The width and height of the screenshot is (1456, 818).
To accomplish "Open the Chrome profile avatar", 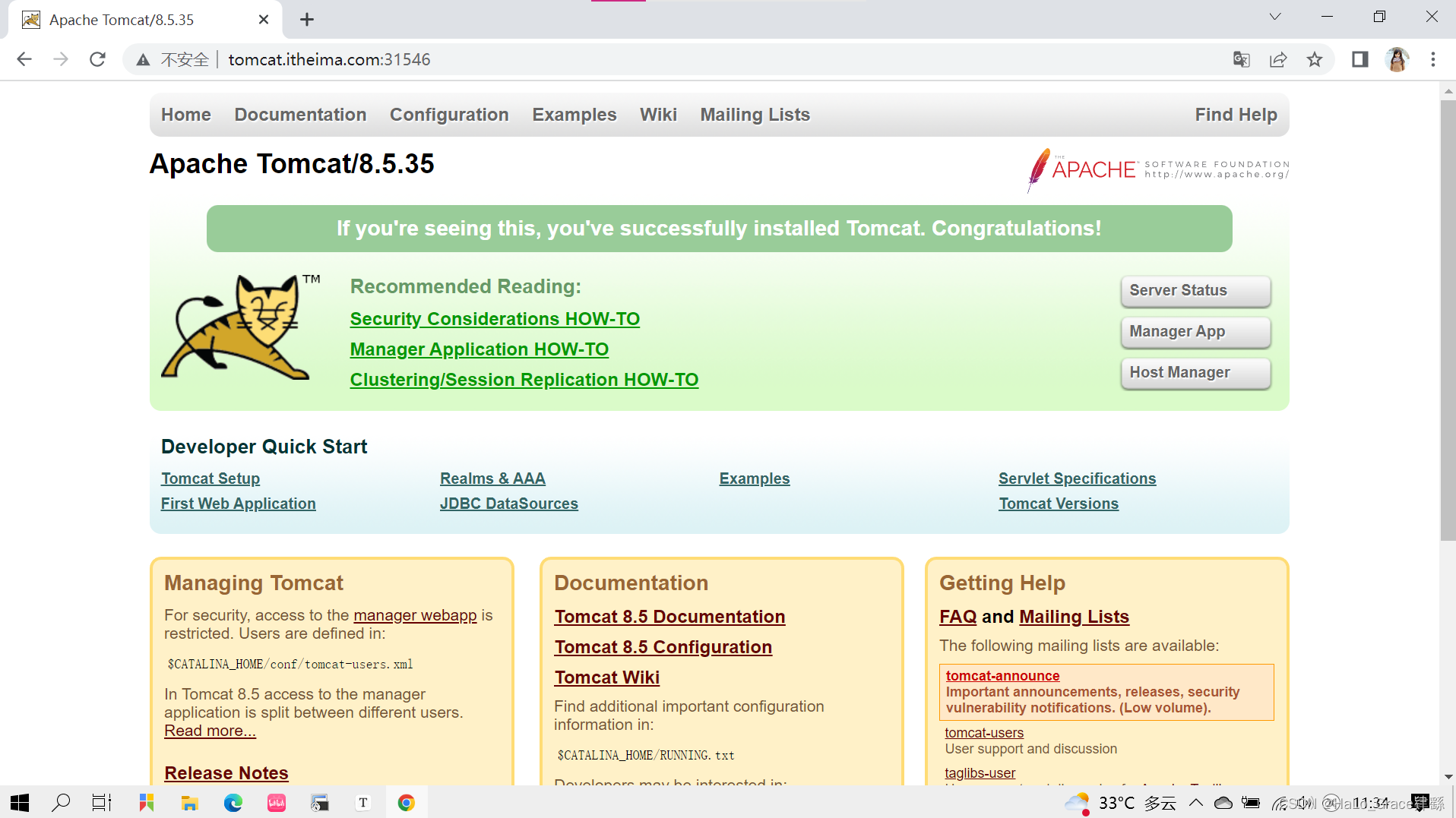I will (1397, 59).
